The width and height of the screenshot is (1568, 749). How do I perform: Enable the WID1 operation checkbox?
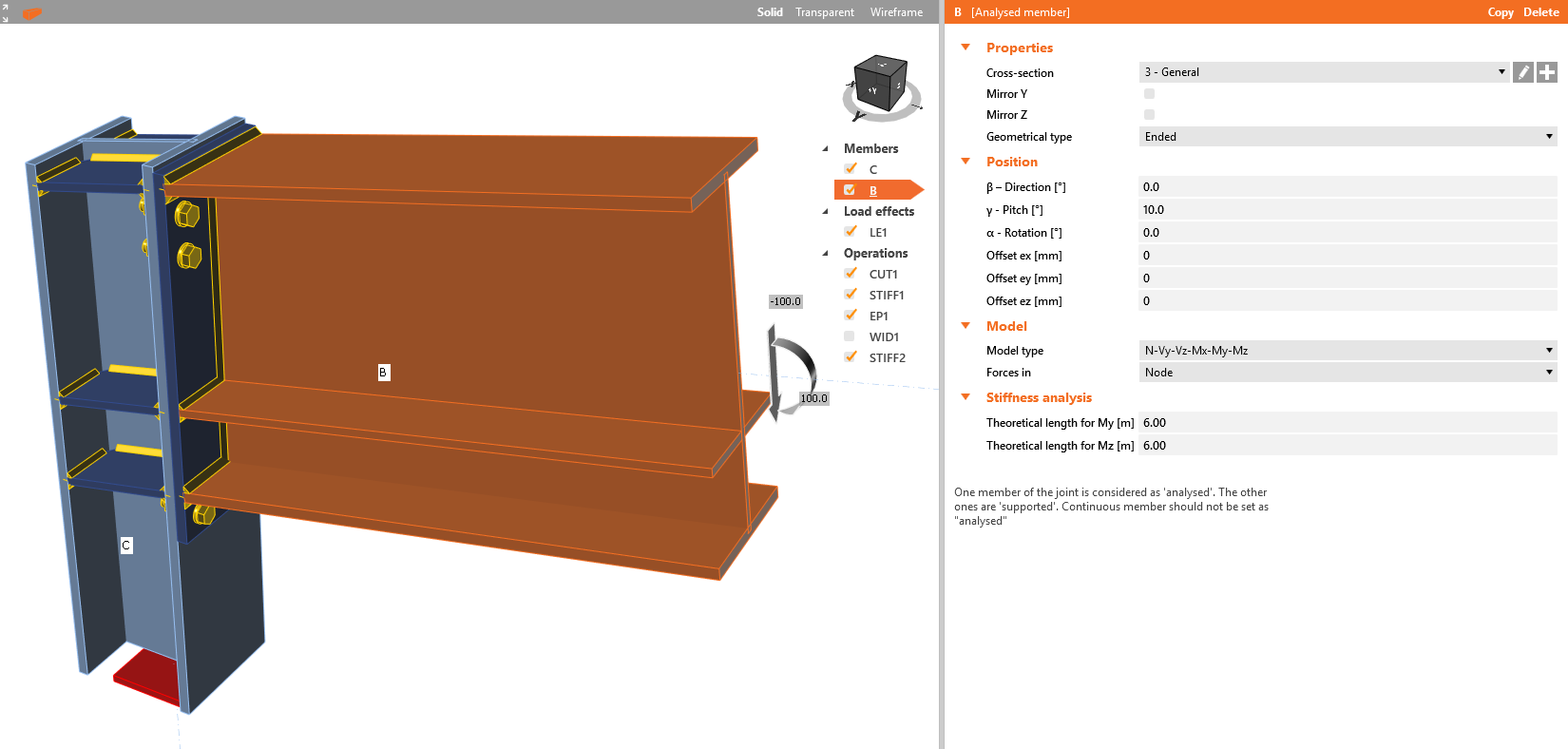coord(850,336)
